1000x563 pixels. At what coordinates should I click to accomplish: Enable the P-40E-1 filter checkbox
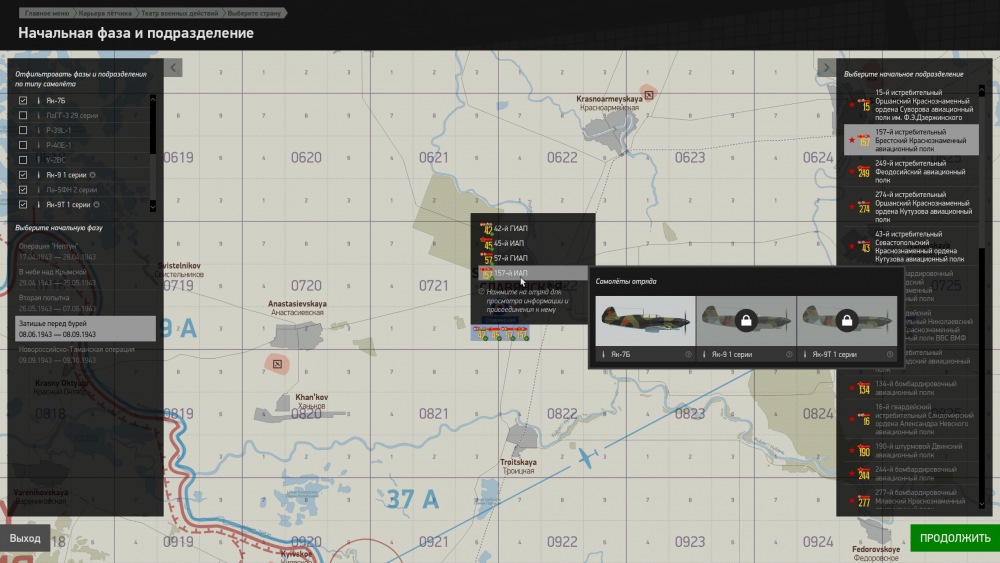[23, 145]
